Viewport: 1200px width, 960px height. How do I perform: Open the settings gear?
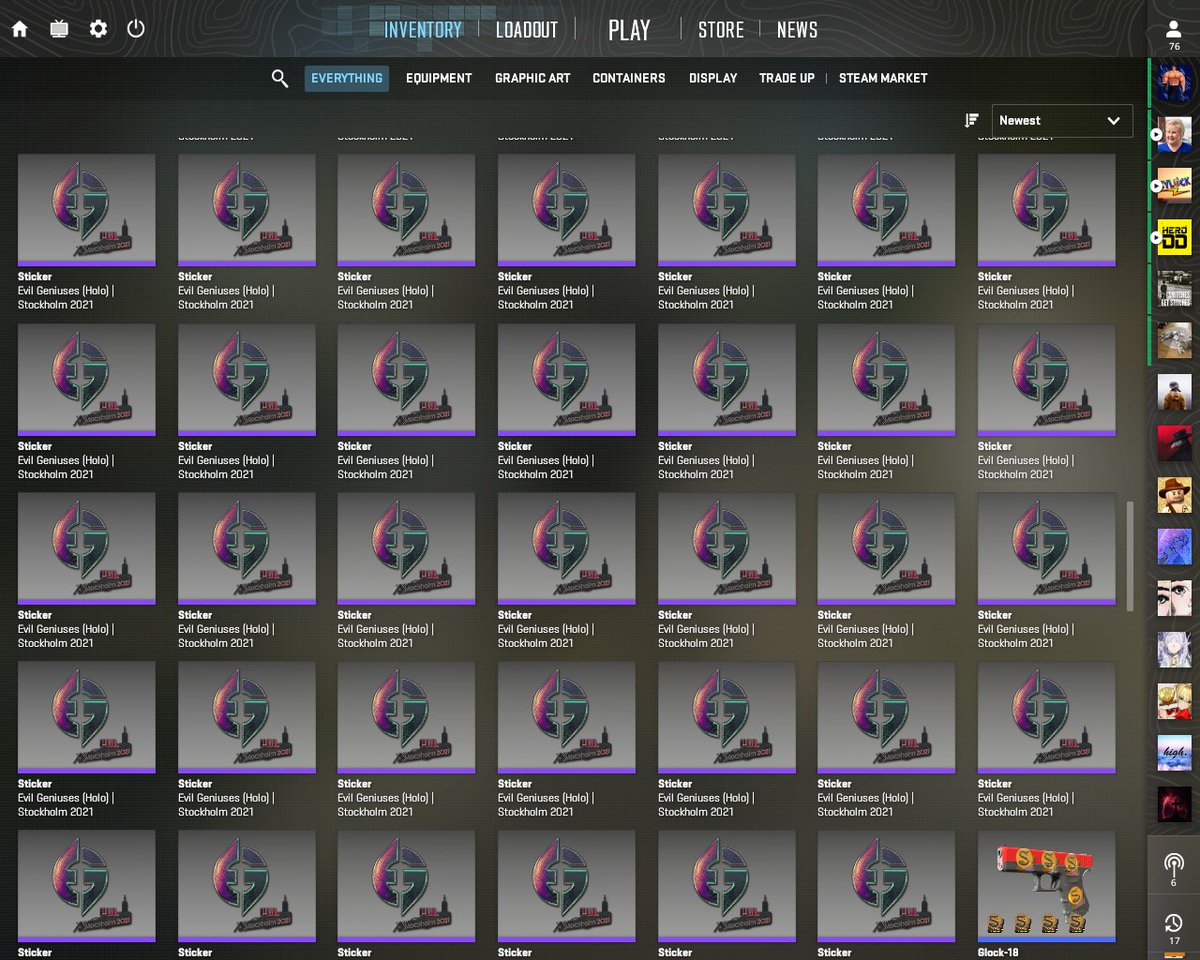(98, 29)
